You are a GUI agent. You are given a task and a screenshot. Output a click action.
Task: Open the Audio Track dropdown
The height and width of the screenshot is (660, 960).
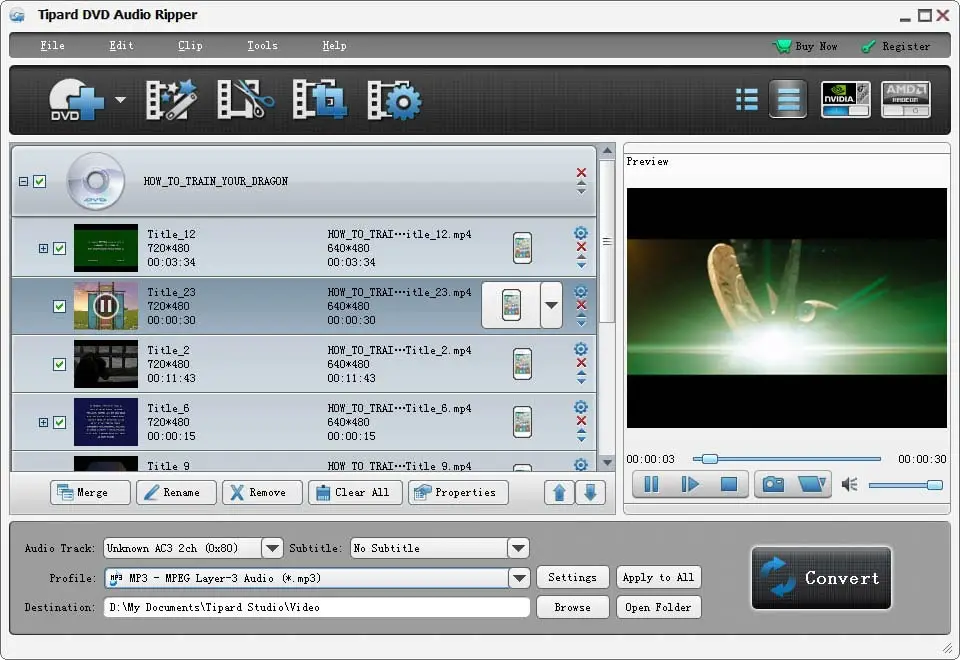[x=272, y=548]
